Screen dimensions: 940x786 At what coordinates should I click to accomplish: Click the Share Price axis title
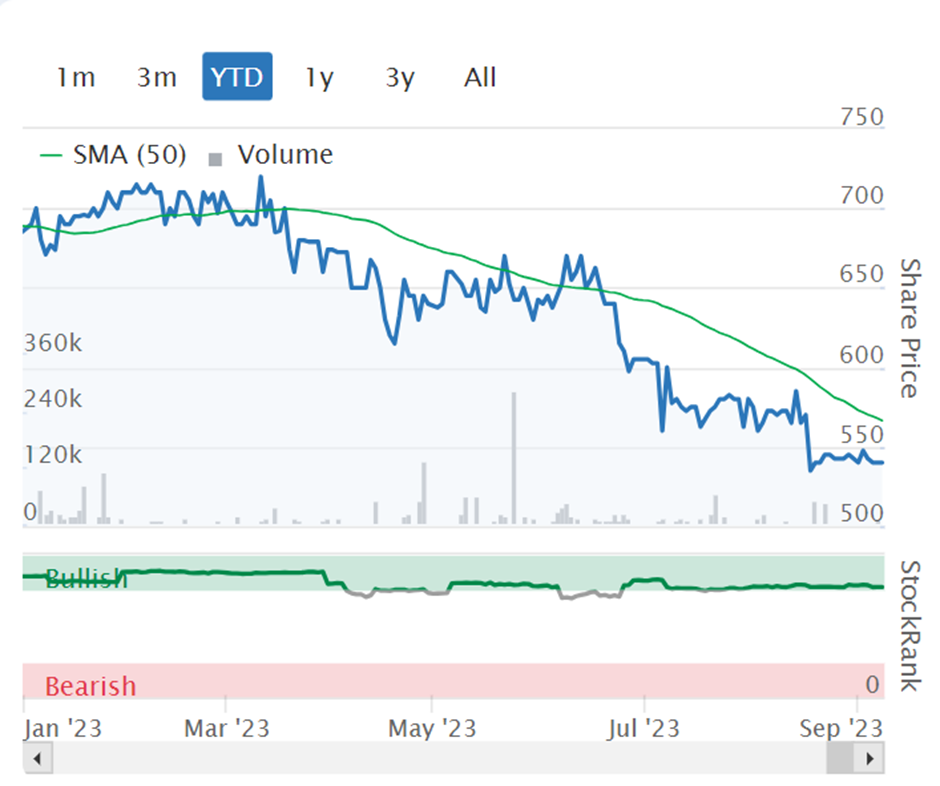[910, 328]
